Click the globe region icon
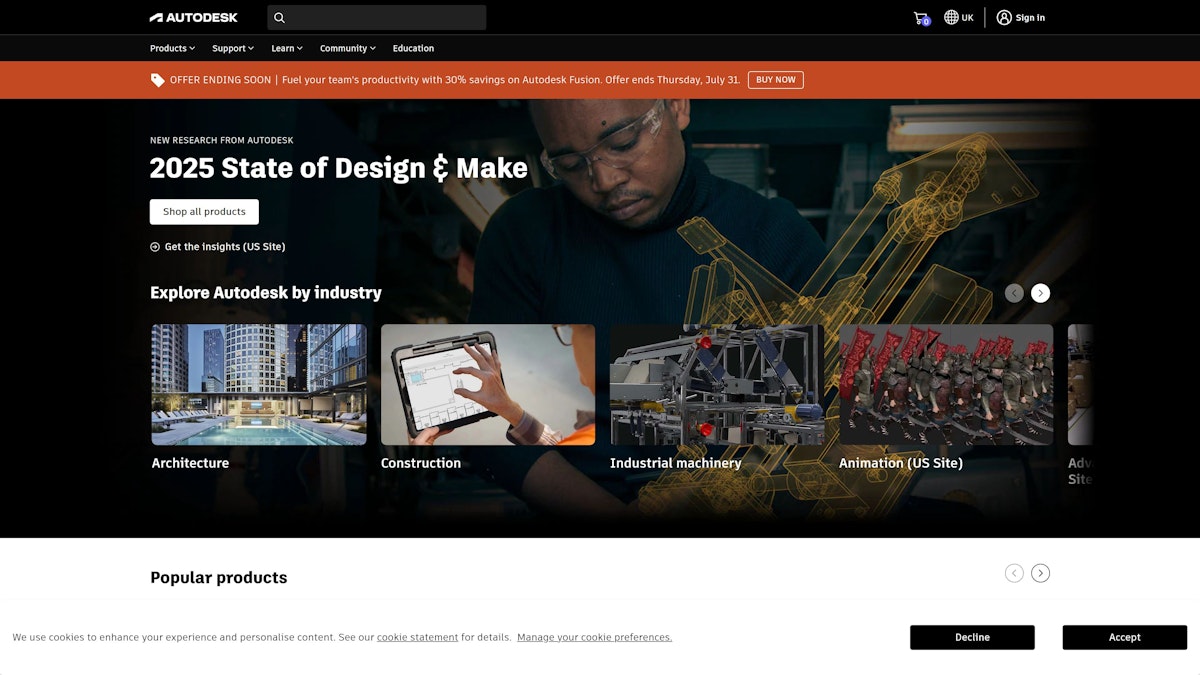 pyautogui.click(x=951, y=17)
